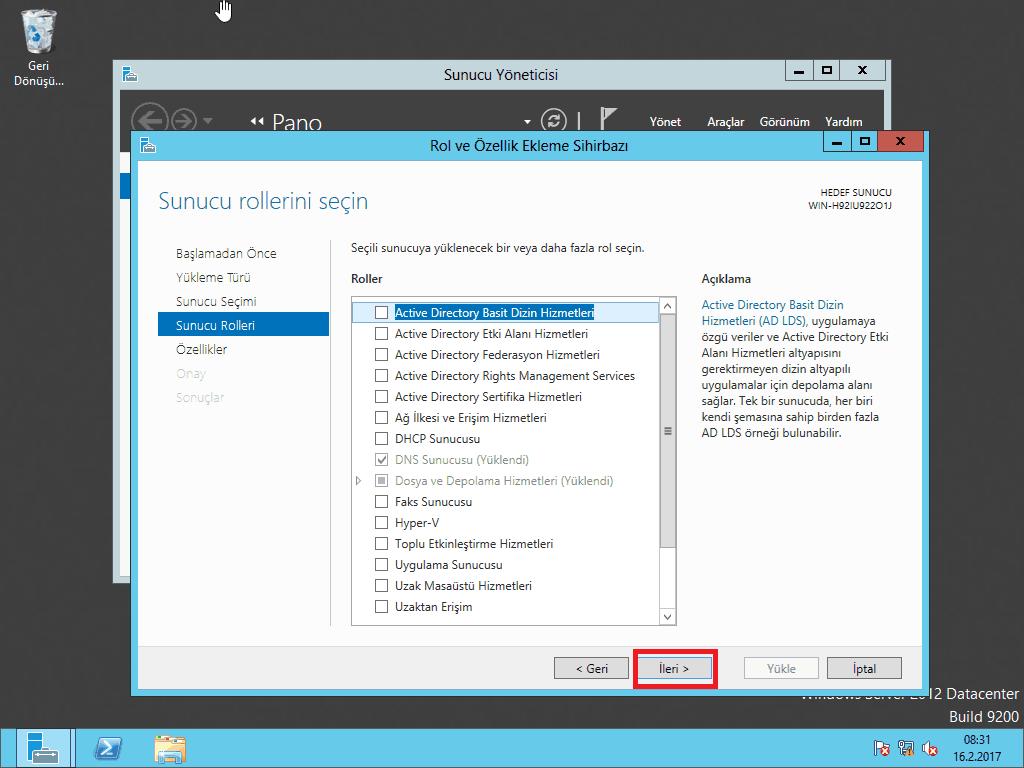Click the network status tray icon

pos(906,748)
